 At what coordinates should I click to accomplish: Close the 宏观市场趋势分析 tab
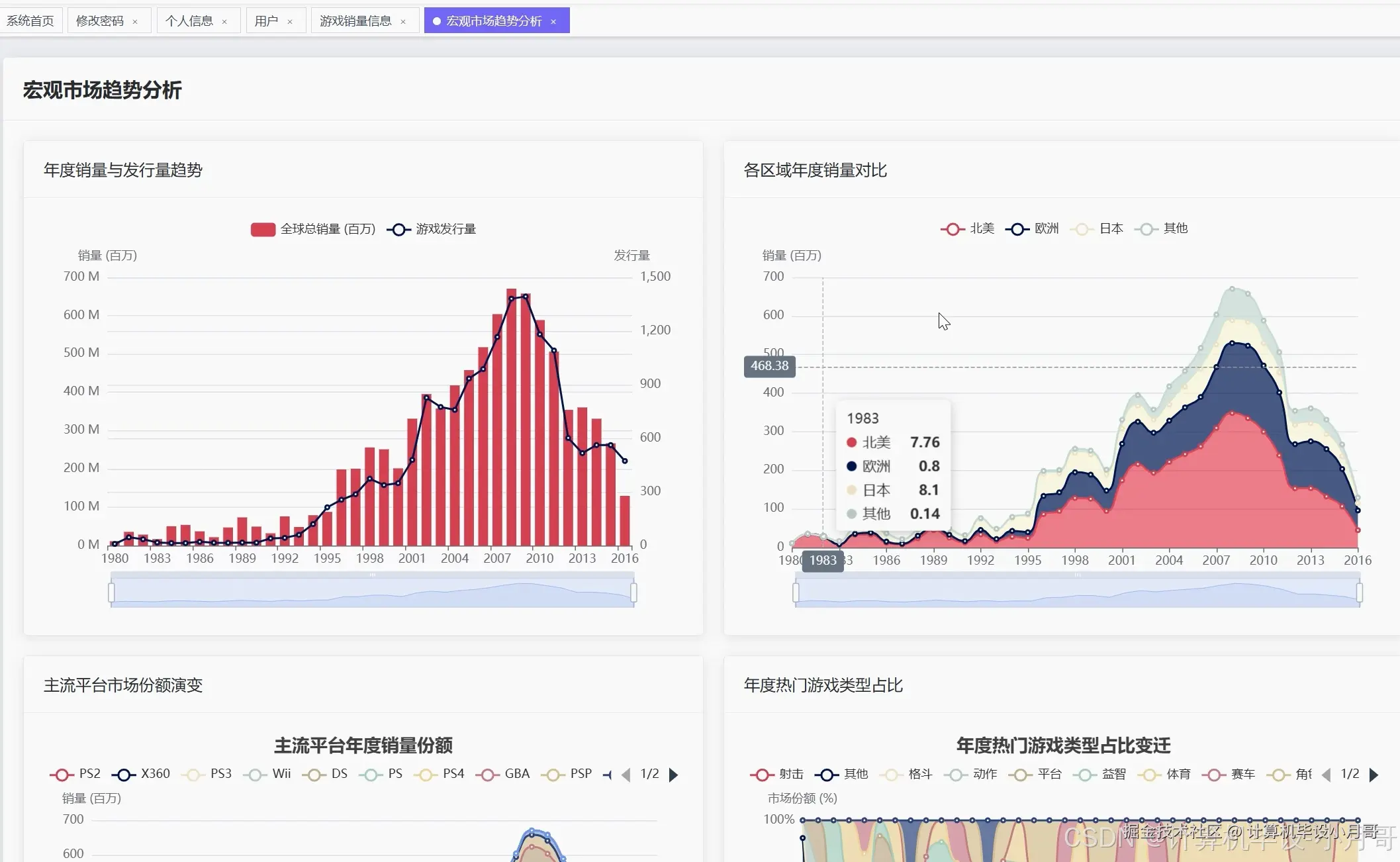(553, 22)
